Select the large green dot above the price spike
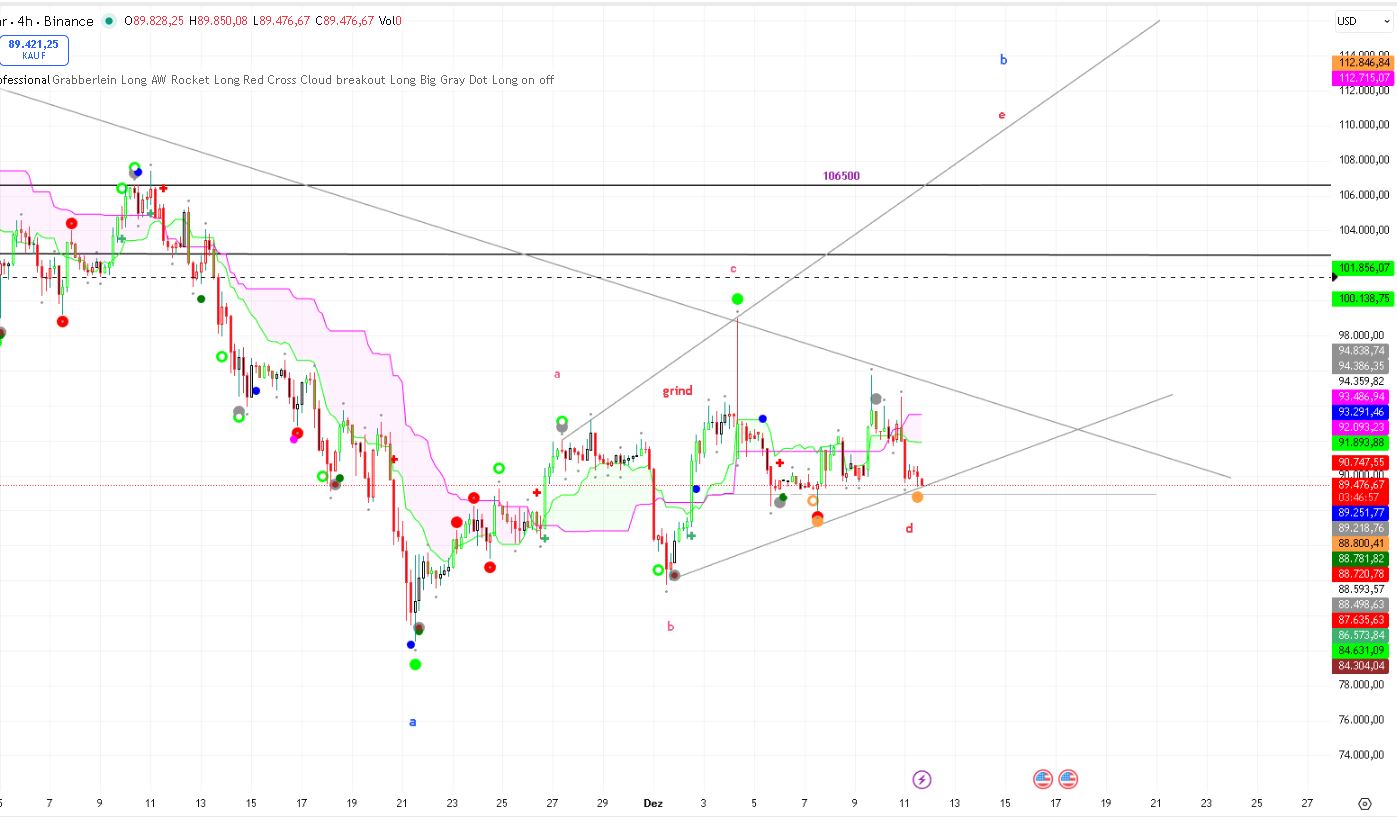Viewport: 1397px width, 818px height. (x=737, y=299)
